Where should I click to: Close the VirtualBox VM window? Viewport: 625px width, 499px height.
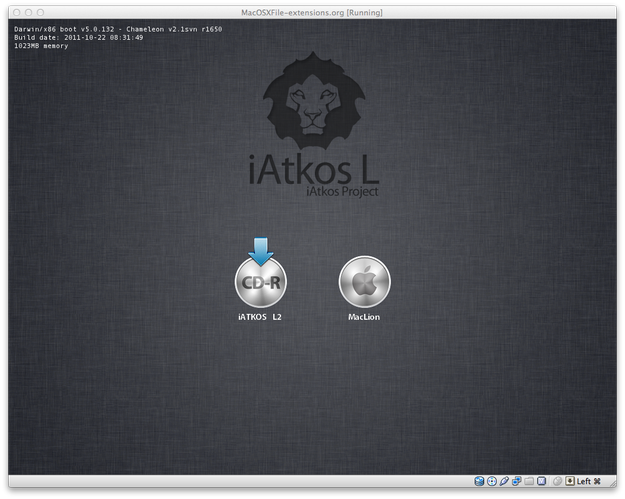17,13
